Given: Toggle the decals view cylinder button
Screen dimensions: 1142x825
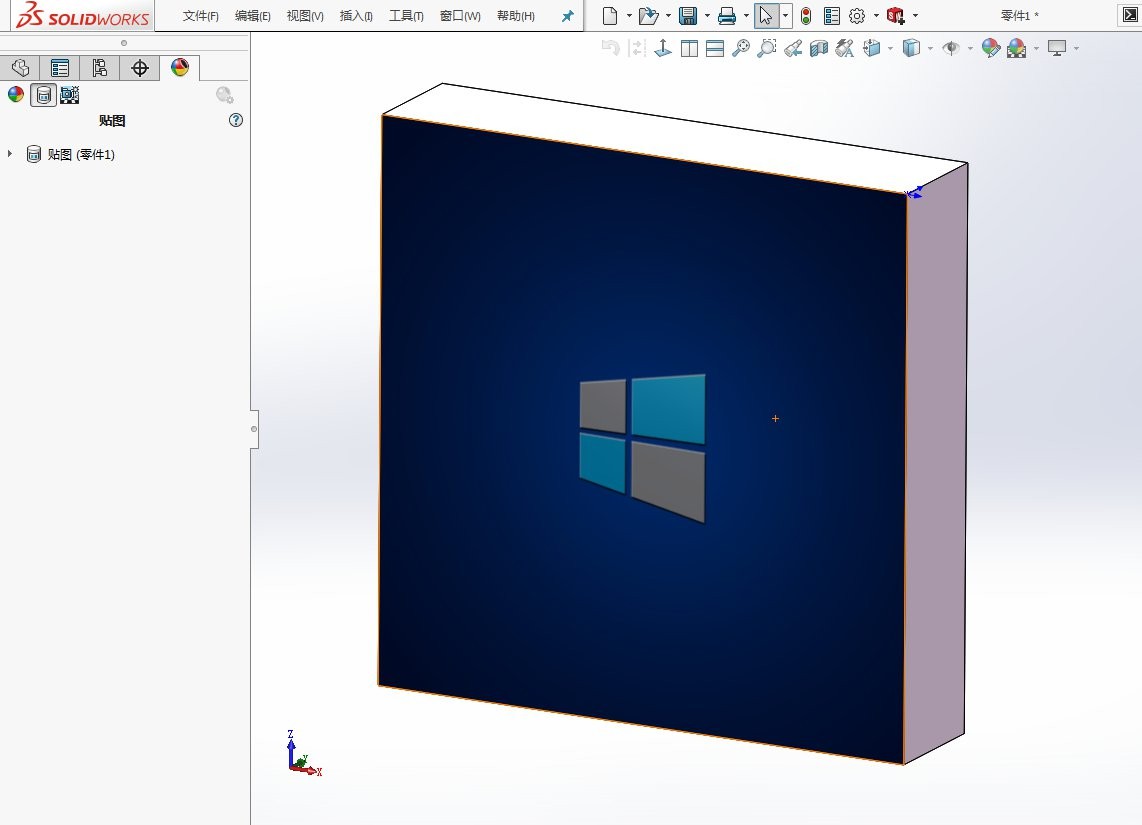Looking at the screenshot, I should point(44,95).
